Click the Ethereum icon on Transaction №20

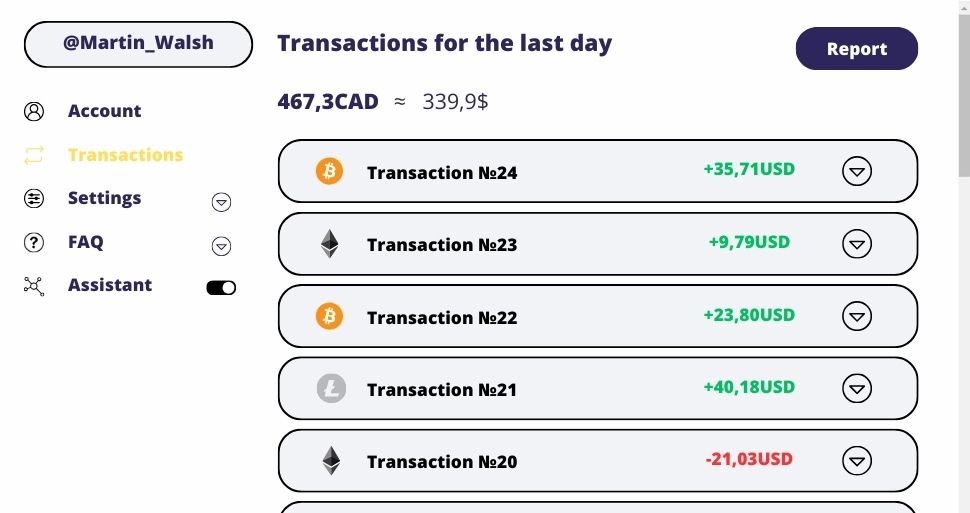tap(330, 461)
